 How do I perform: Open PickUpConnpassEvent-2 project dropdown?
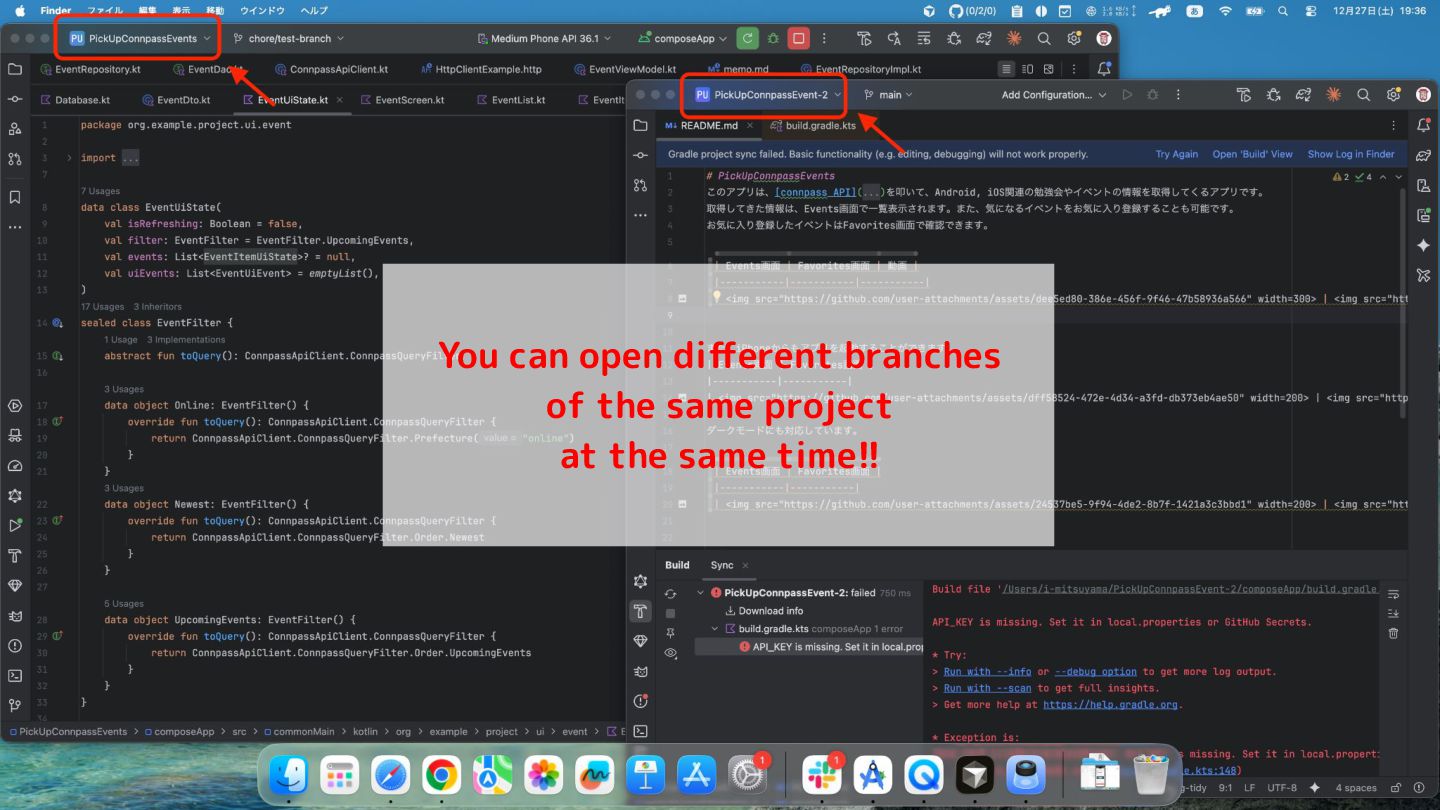click(x=766, y=95)
